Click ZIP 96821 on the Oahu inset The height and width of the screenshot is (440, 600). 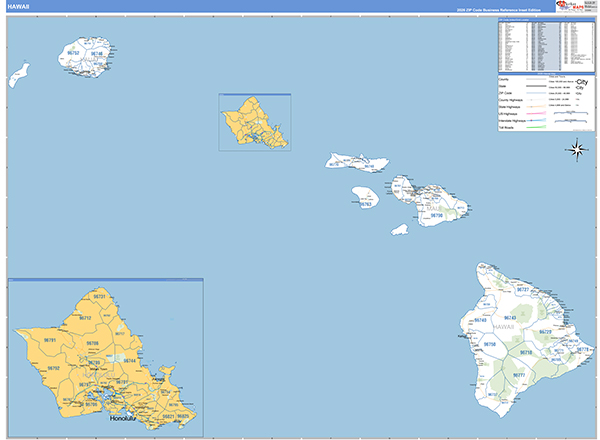pos(169,416)
